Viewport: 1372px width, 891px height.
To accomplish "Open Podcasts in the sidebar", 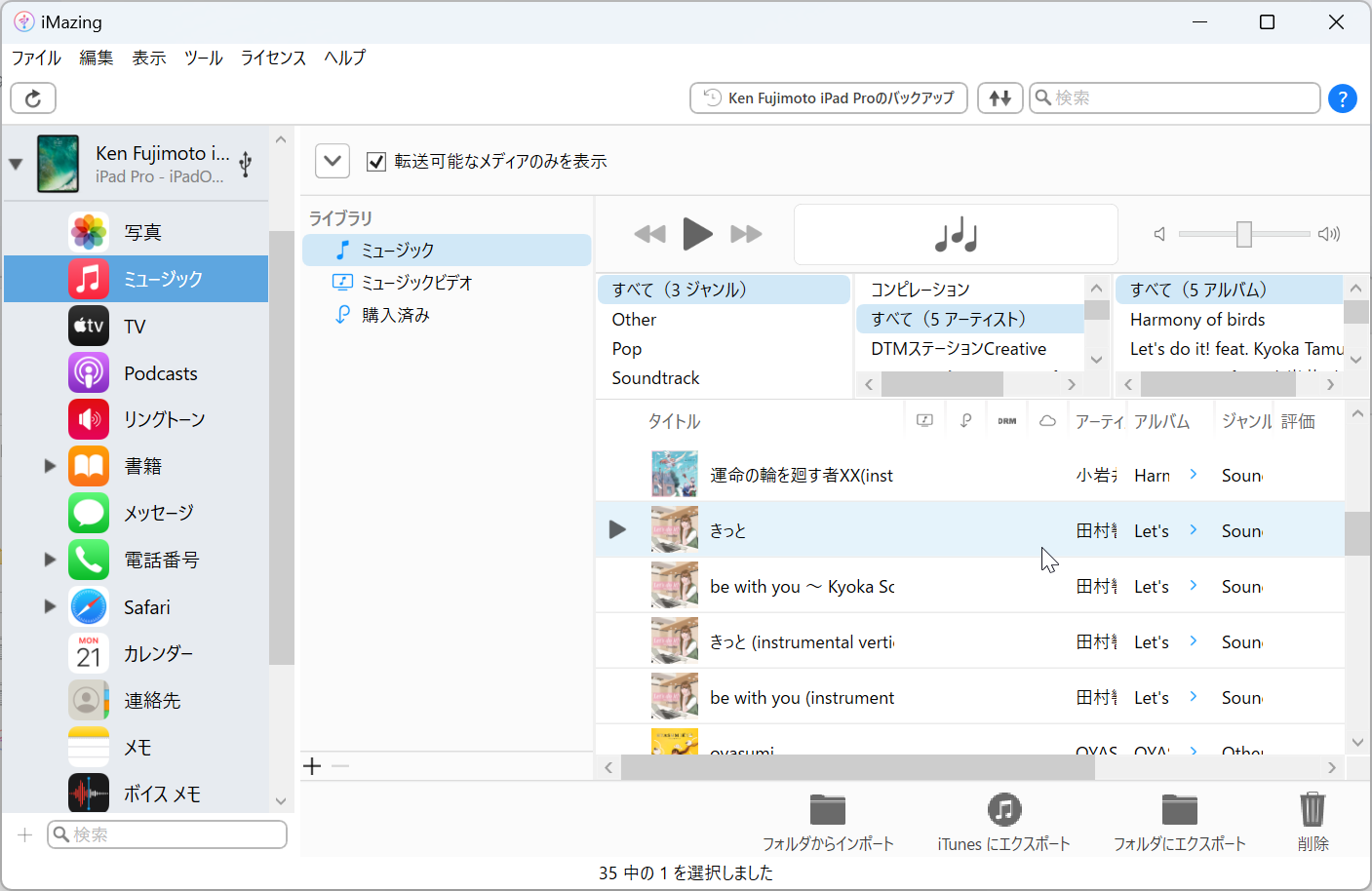I will pos(137,372).
